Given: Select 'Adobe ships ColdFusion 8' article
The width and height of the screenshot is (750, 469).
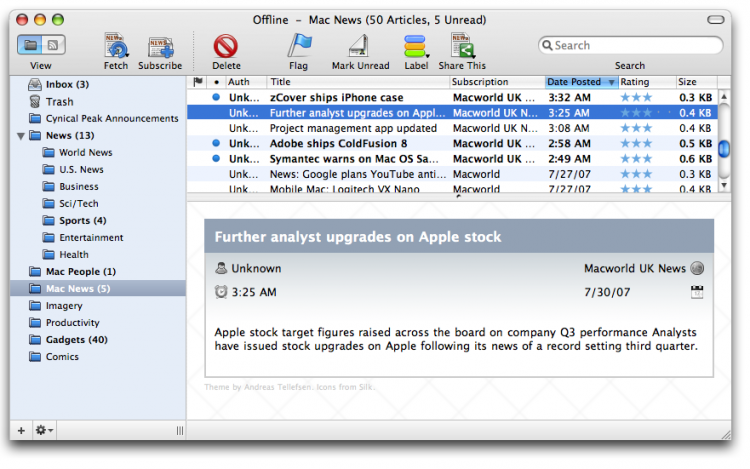Looking at the screenshot, I should (x=452, y=143).
